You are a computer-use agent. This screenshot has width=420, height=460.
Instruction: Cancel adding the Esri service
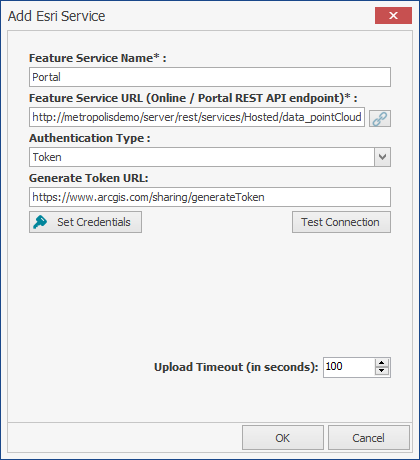(369, 438)
